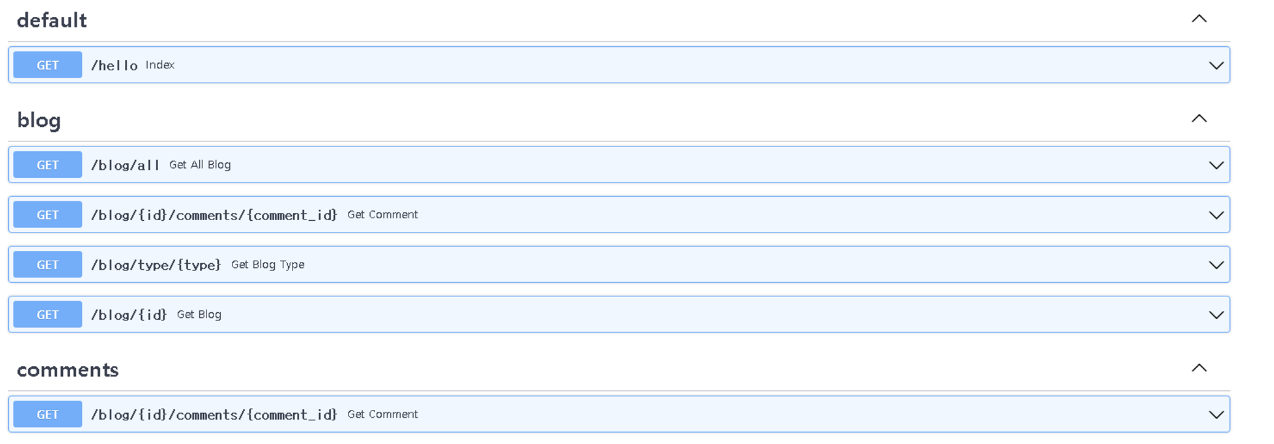Expand the /blog/type/{type} endpoint chevron
The height and width of the screenshot is (444, 1274).
[1216, 266]
